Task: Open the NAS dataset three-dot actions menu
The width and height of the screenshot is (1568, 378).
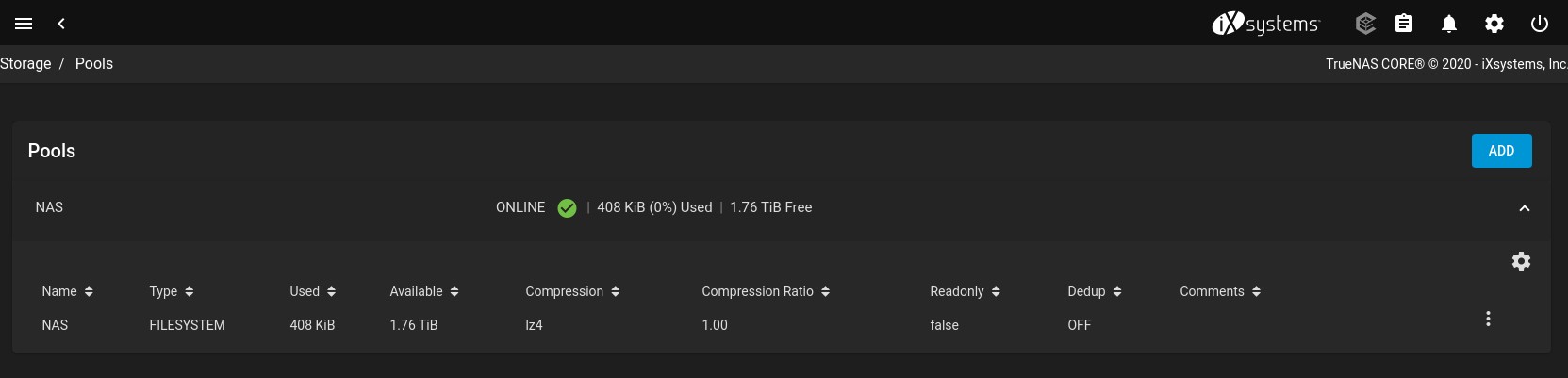Action: click(1488, 319)
